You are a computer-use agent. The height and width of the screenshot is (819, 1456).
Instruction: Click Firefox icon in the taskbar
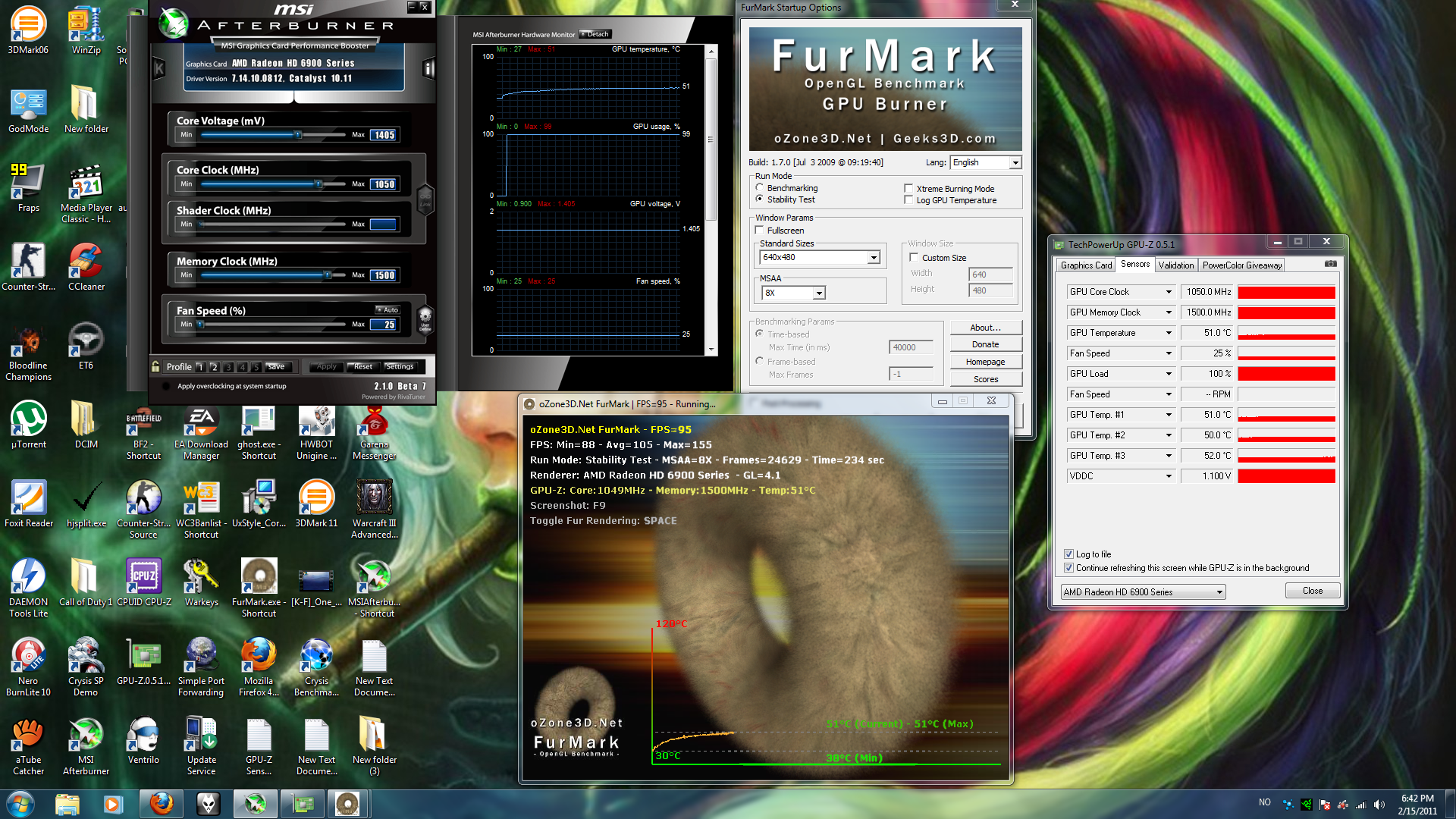[161, 804]
